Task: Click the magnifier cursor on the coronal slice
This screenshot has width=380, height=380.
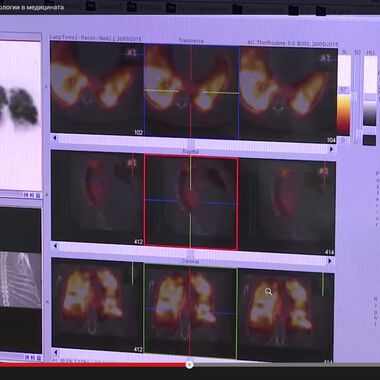Action: [x=268, y=292]
